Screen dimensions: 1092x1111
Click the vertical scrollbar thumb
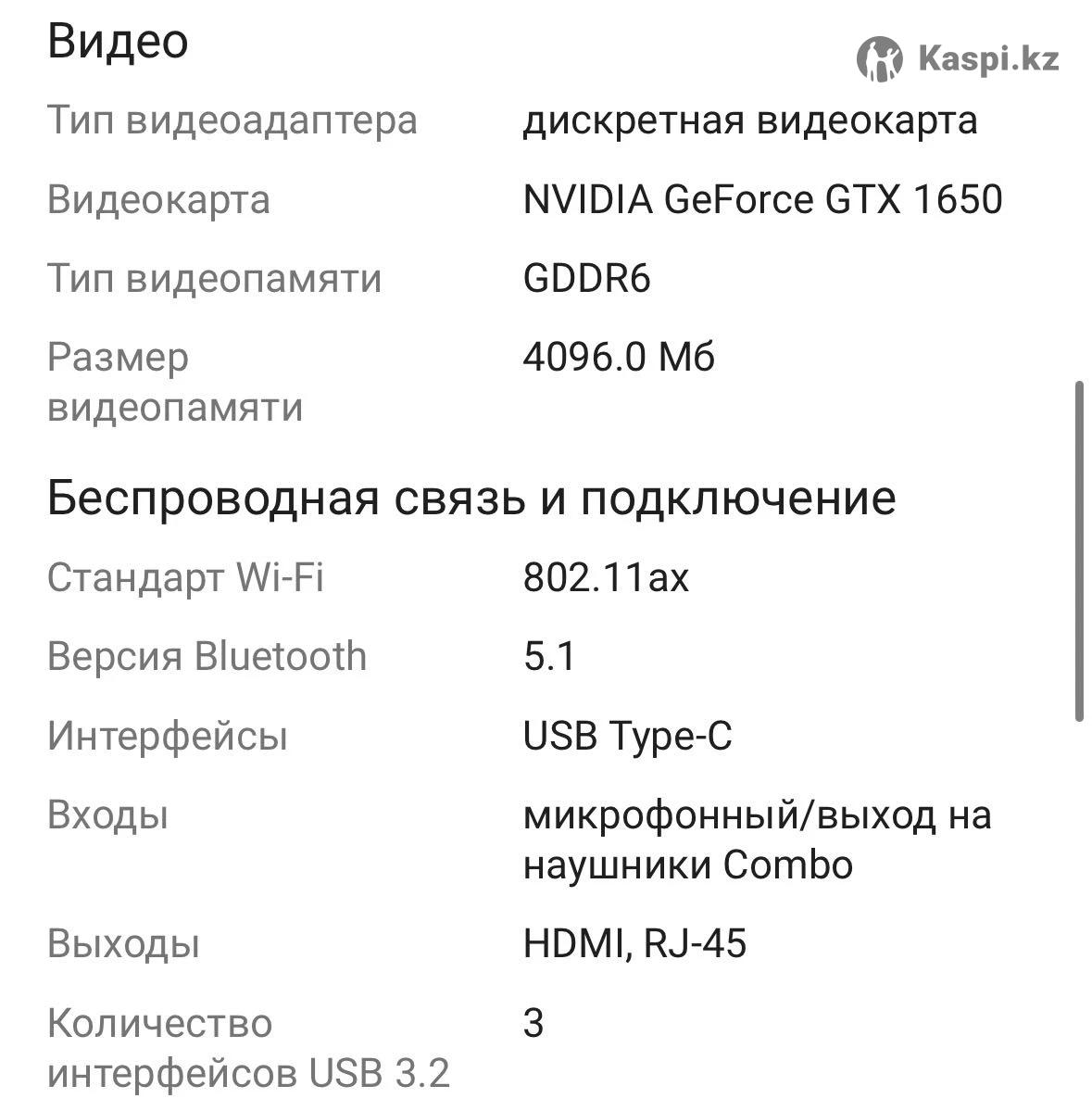(1079, 549)
